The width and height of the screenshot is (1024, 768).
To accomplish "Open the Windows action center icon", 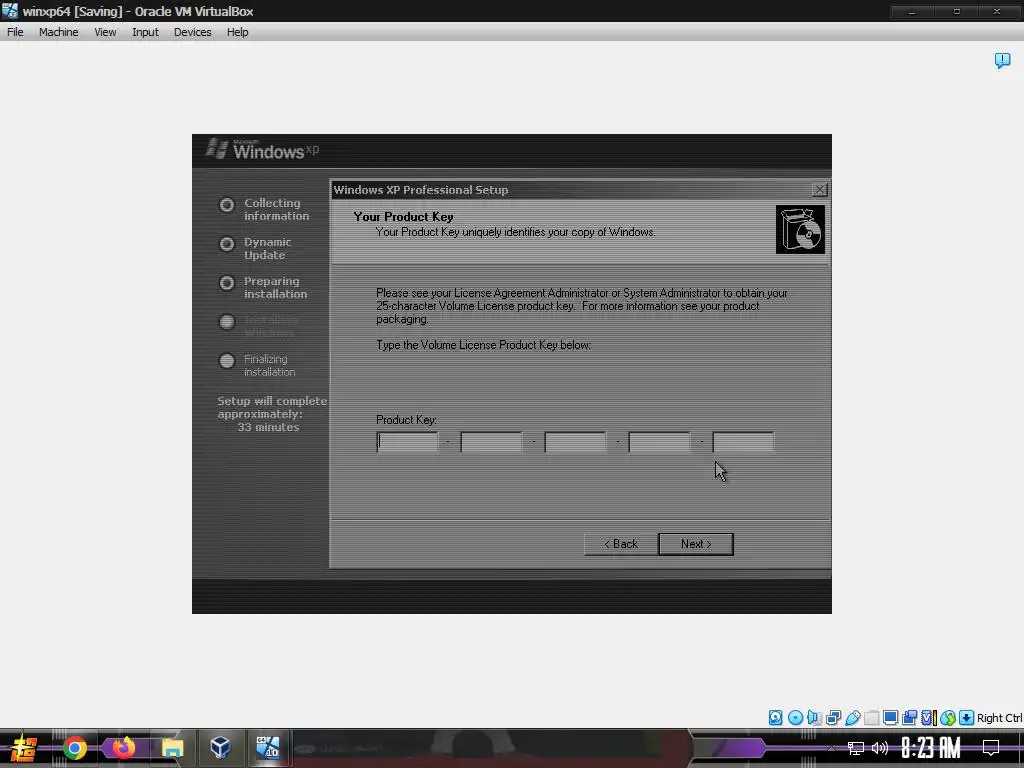I will tap(991, 748).
